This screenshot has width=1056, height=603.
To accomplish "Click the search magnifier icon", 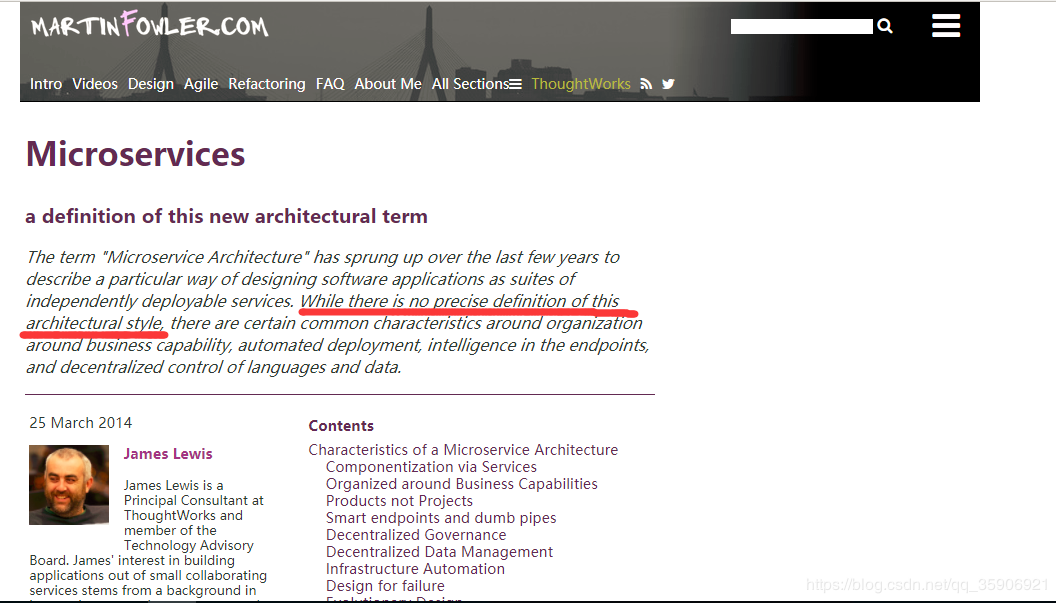I will (x=885, y=26).
